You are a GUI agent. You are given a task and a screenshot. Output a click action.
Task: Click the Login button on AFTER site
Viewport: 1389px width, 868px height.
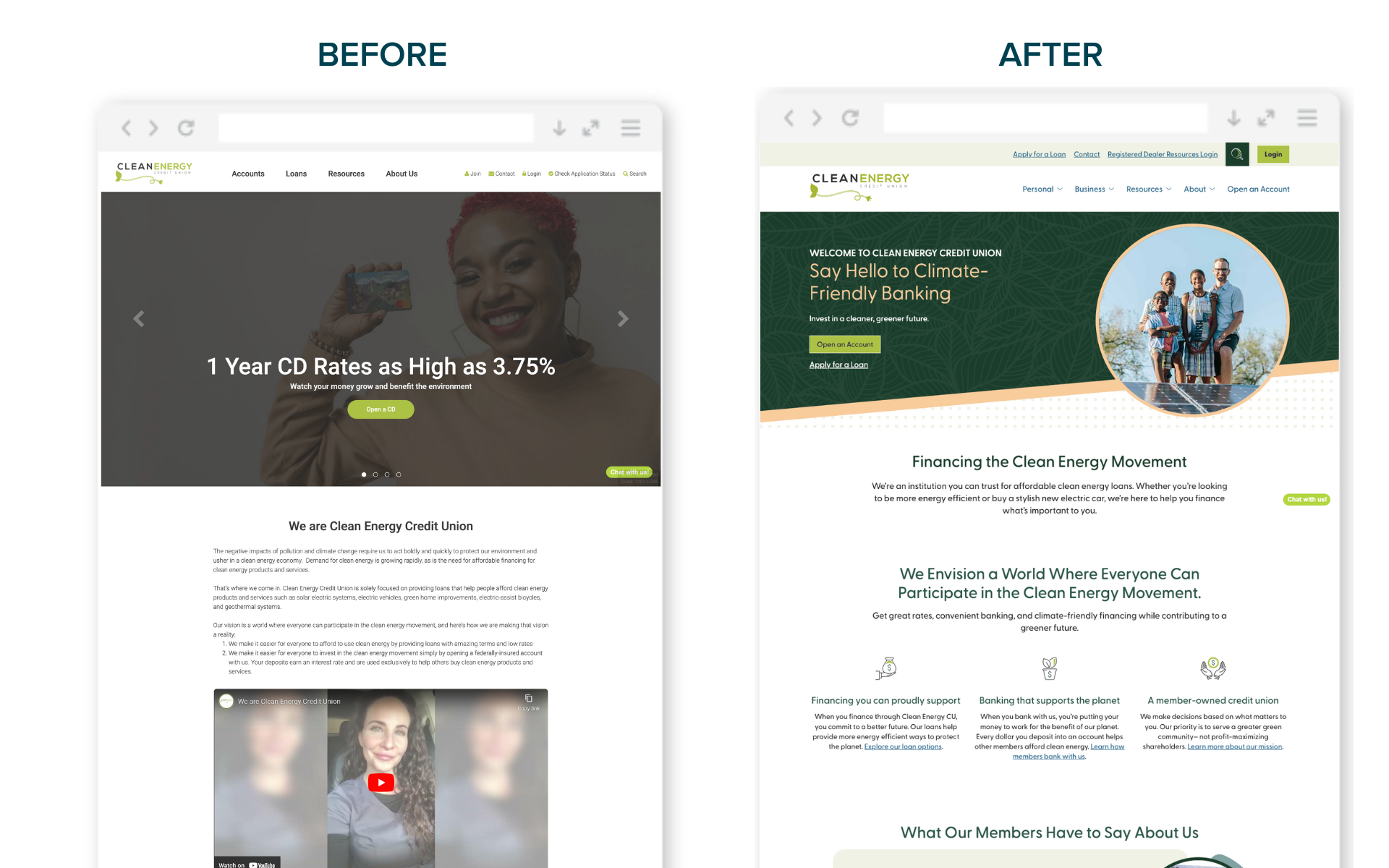[x=1274, y=153]
